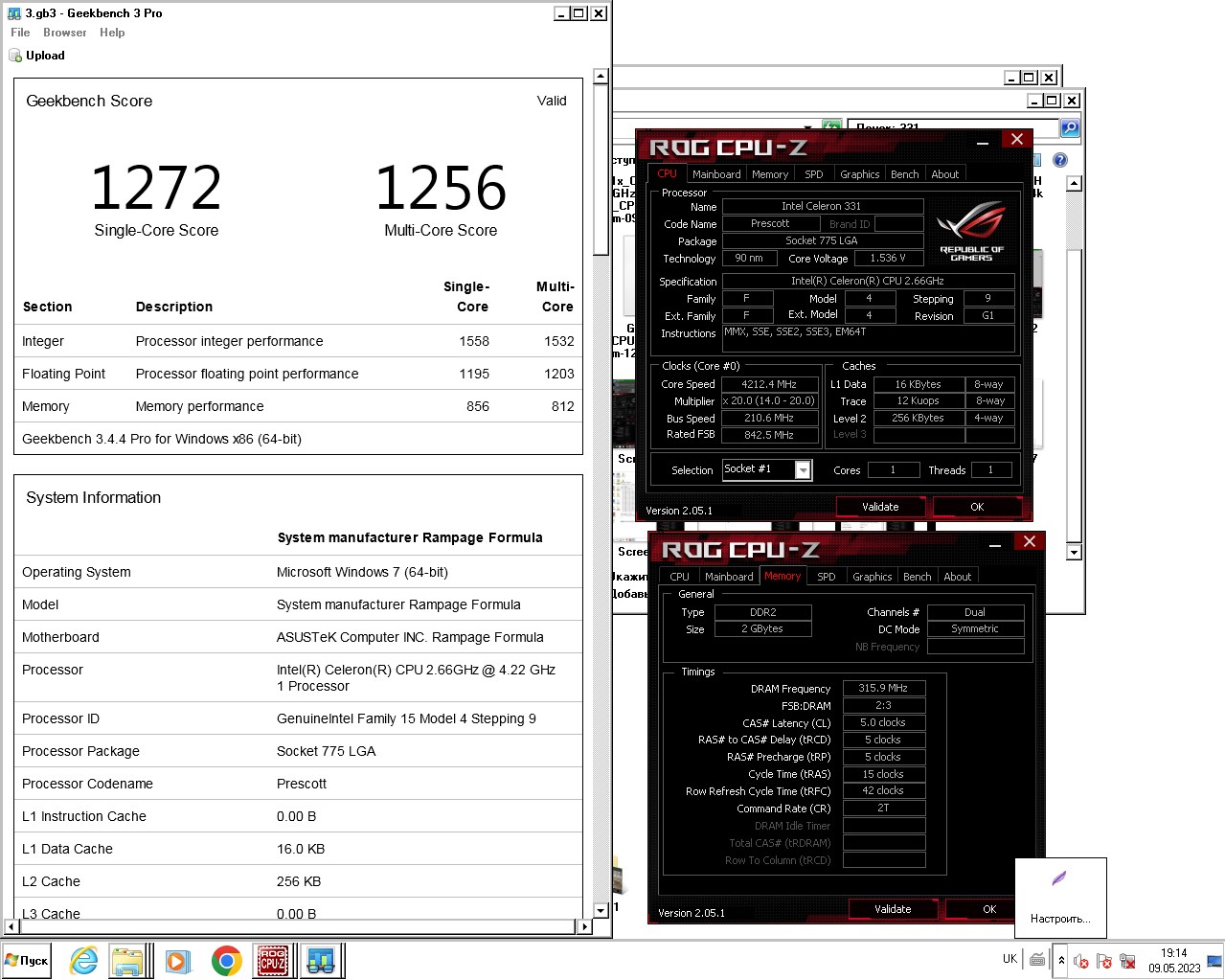Click the 1272 Single-Core Score value
Image resolution: width=1225 pixels, height=980 pixels.
tap(156, 188)
